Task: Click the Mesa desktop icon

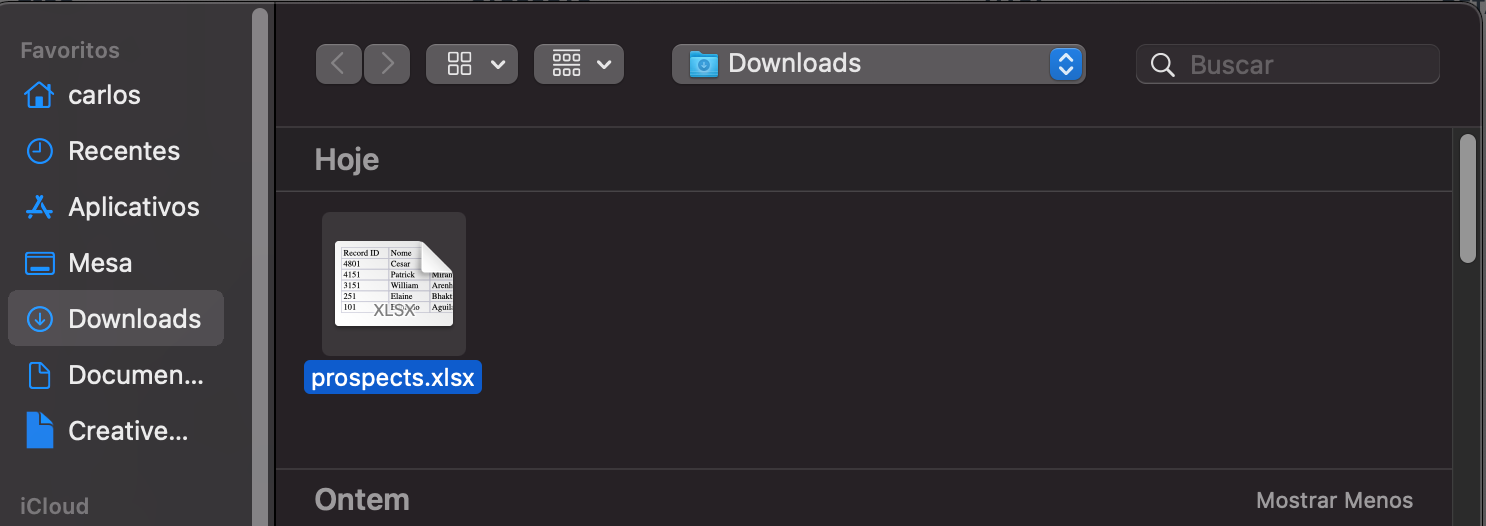Action: [x=39, y=263]
